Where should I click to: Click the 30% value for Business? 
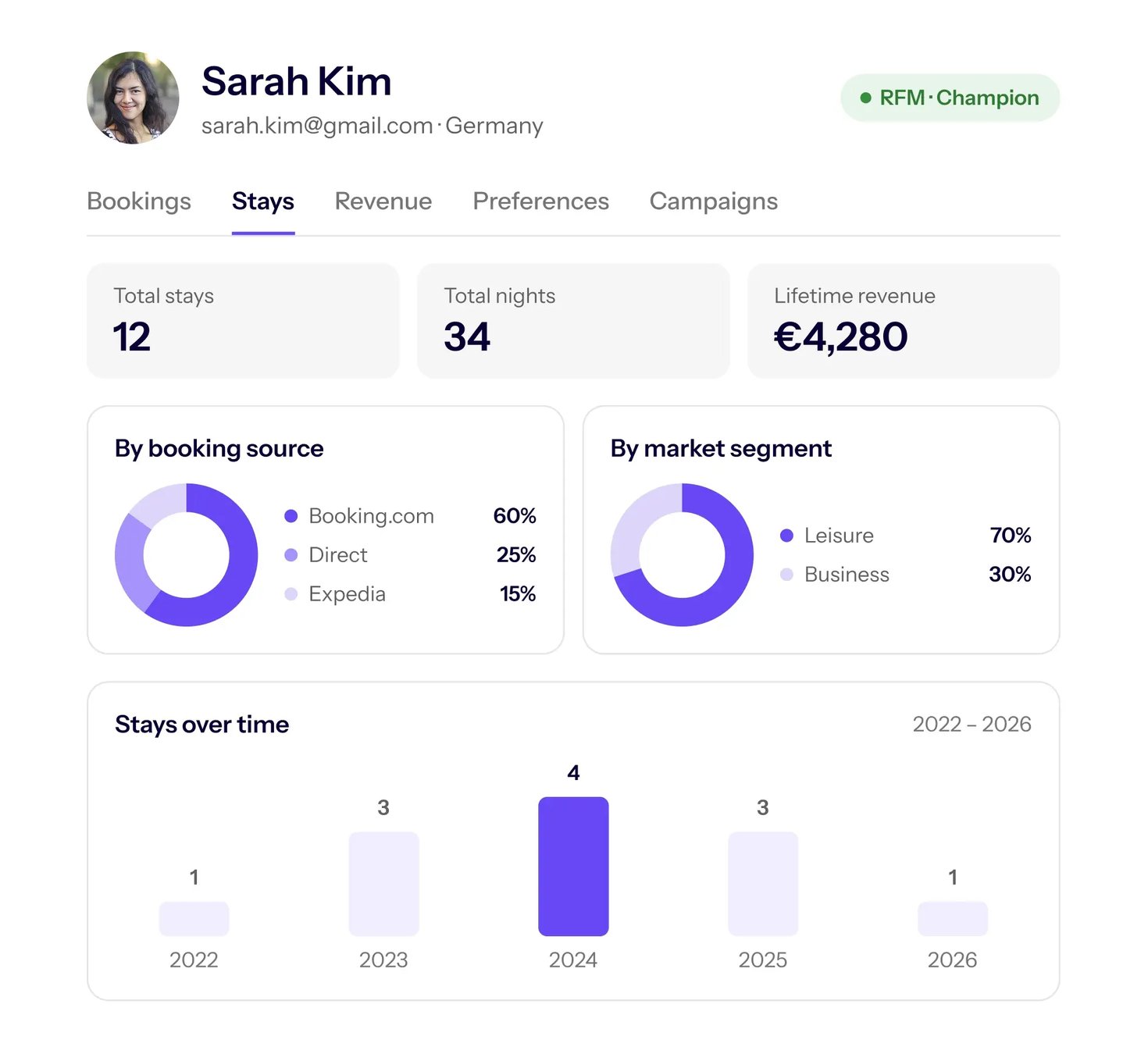click(x=1010, y=575)
